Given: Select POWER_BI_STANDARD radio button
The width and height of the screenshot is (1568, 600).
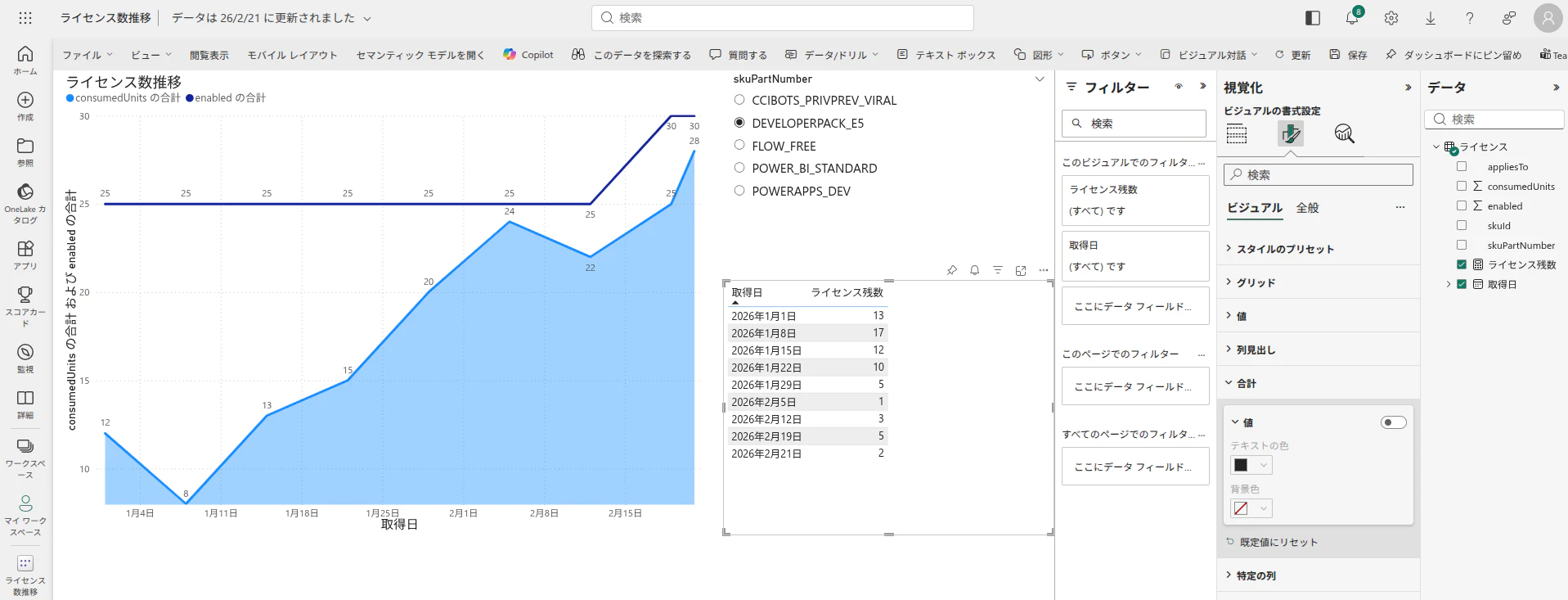Looking at the screenshot, I should coord(739,168).
